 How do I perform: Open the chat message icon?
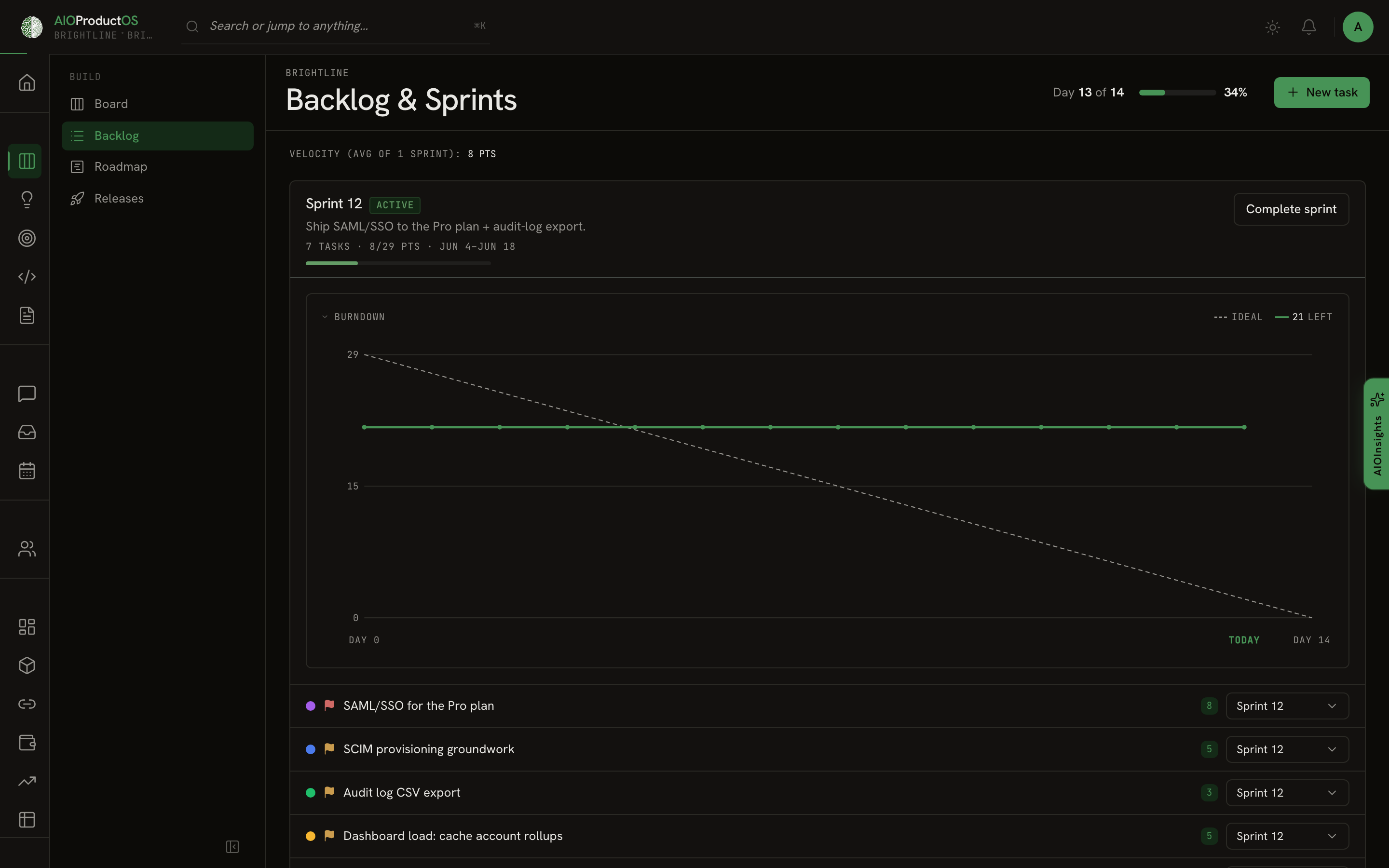click(x=27, y=393)
